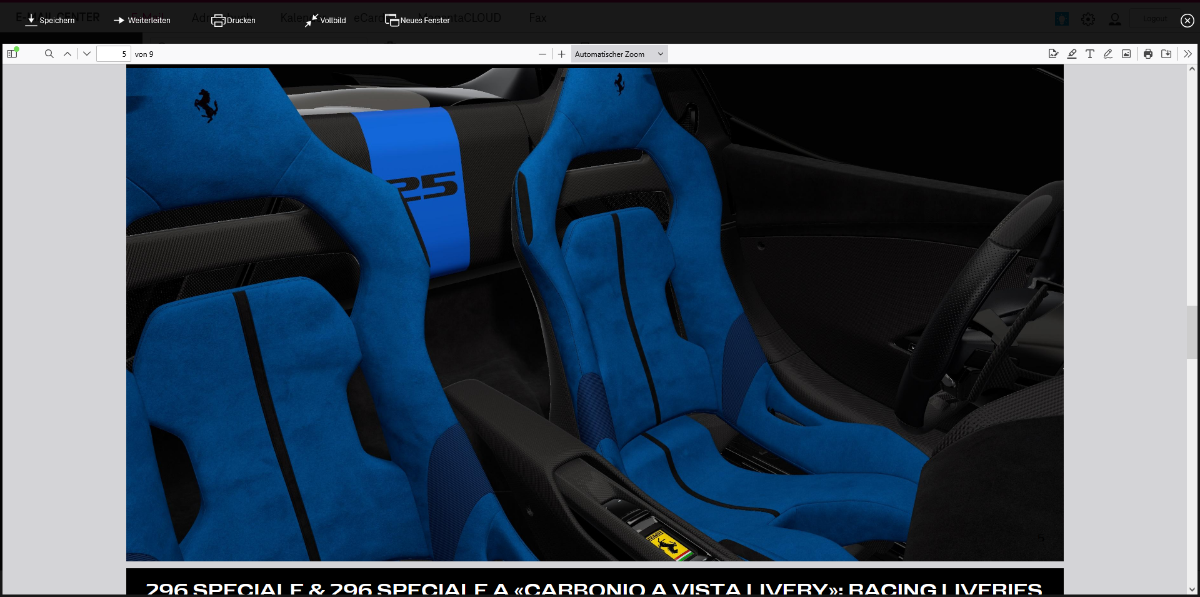Screen dimensions: 1200x597
Task: Go to previous page arrow
Action: (67, 54)
